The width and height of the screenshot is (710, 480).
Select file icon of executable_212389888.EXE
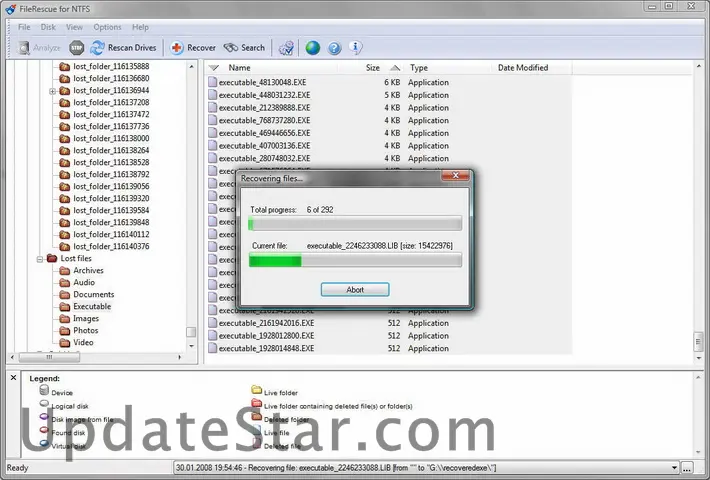tap(212, 107)
